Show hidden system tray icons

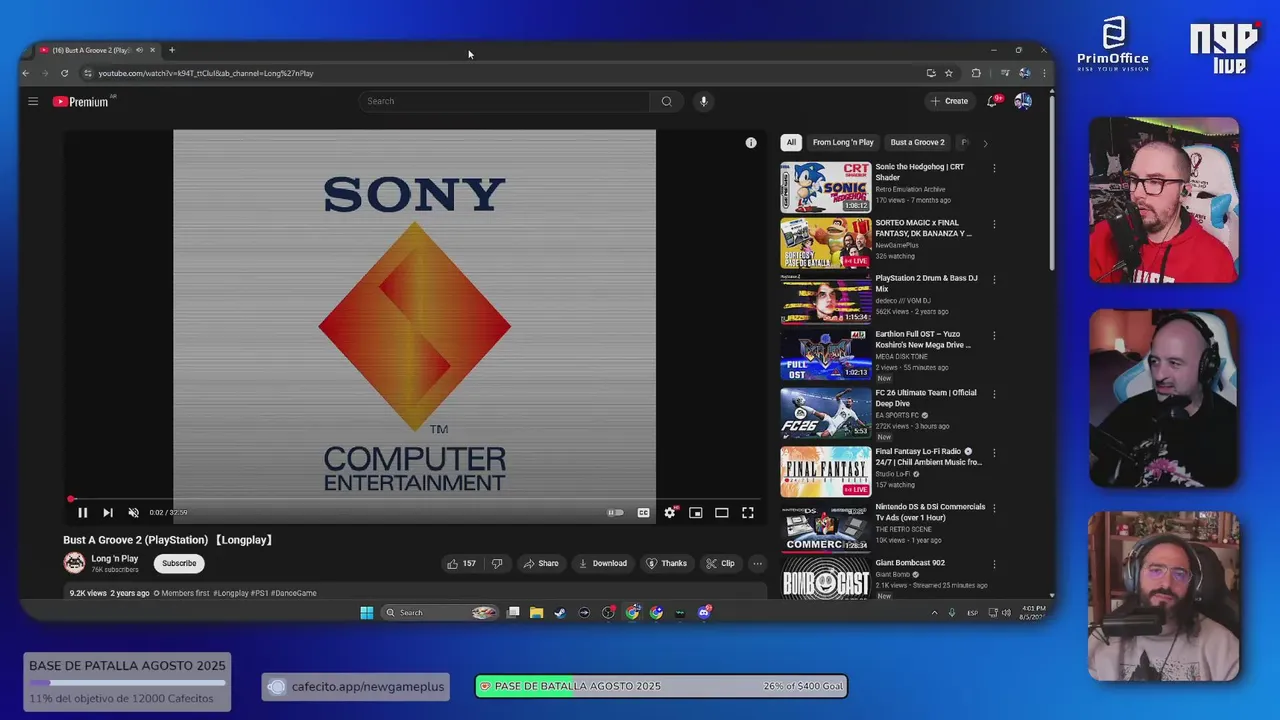935,613
